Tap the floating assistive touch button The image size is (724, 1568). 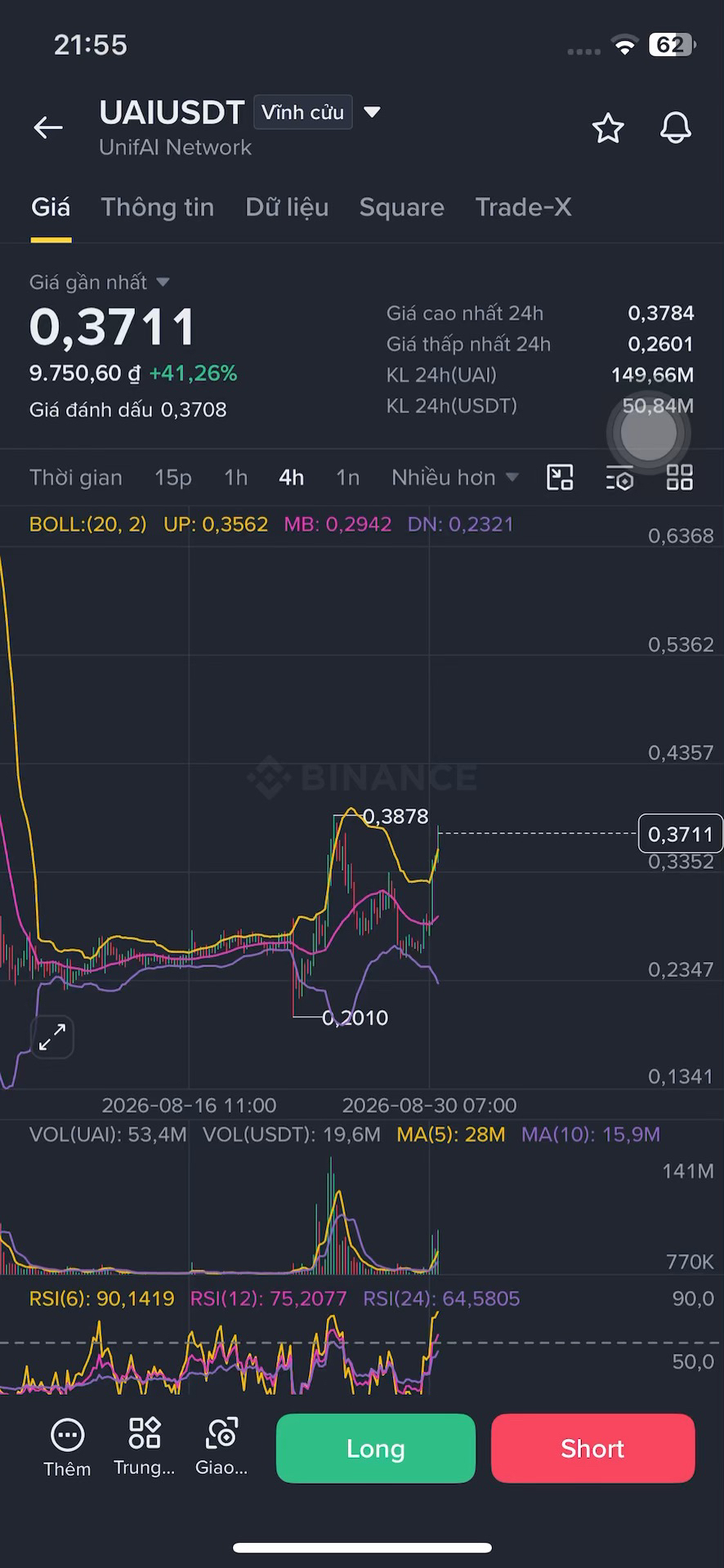(649, 434)
